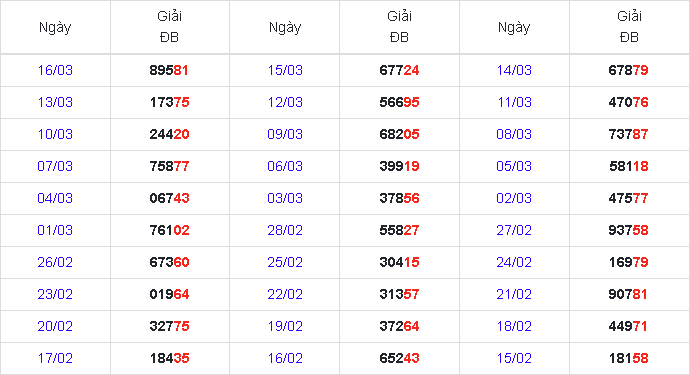Screen dimensions: 690x375
Task: Click the 15/03 date link
Action: click(285, 70)
